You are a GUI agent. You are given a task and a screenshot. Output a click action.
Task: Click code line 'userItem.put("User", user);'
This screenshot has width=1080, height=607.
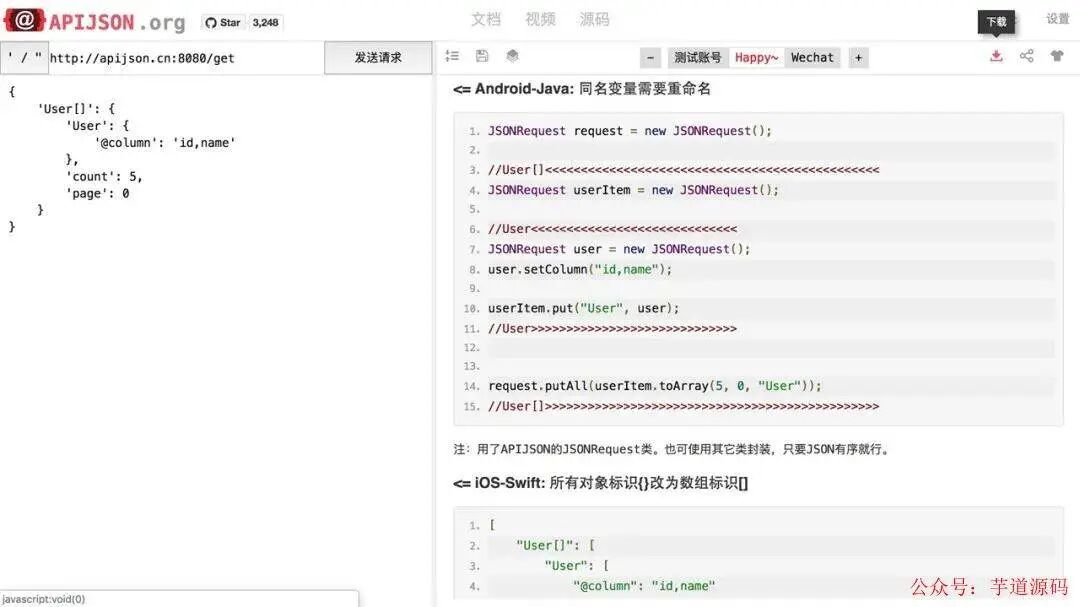pyautogui.click(x=583, y=308)
